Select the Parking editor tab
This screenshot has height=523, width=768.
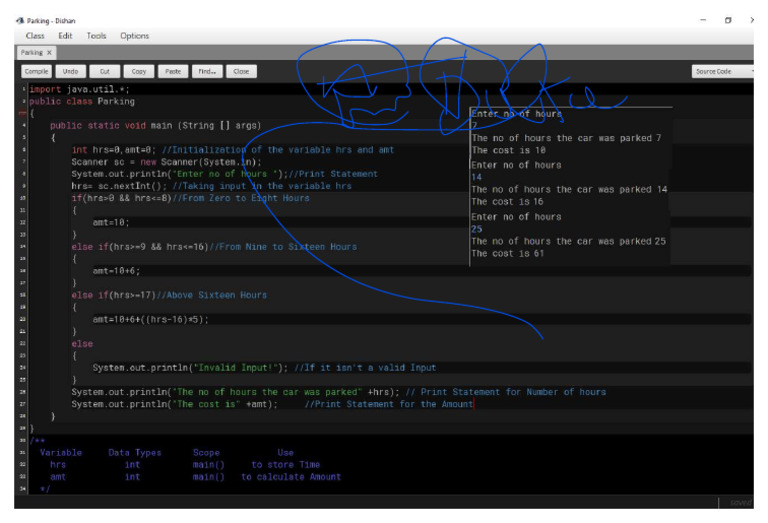point(32,52)
